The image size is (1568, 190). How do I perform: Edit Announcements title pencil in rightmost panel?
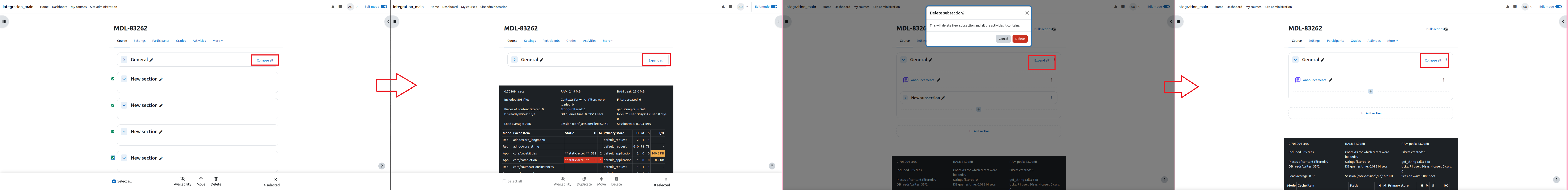[x=1331, y=80]
